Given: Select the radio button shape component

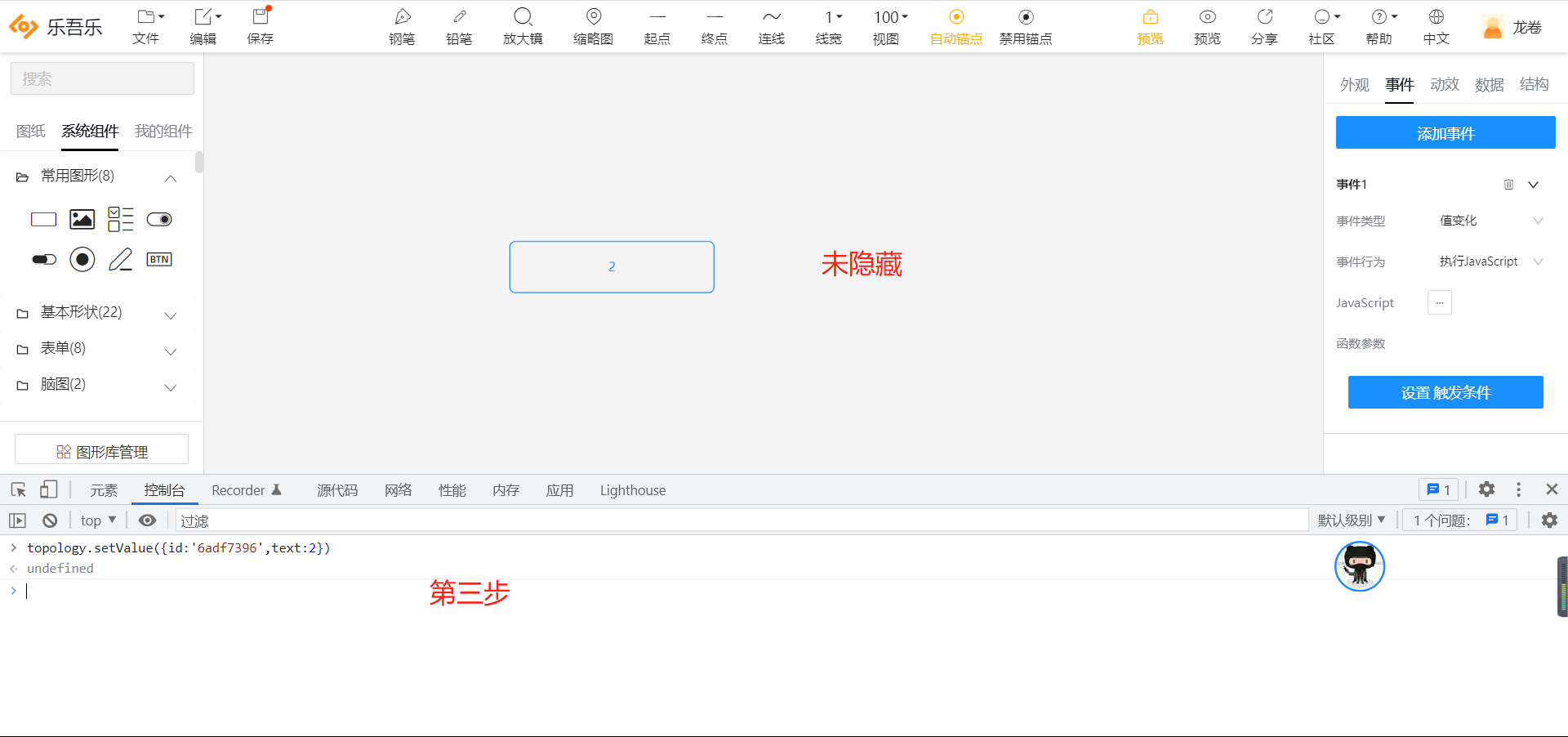Looking at the screenshot, I should (82, 259).
